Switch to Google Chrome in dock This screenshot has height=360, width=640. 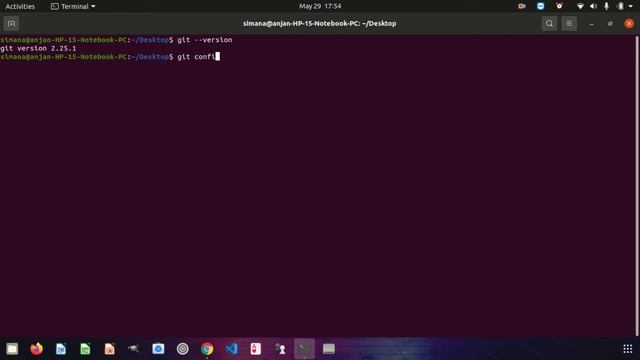tap(207, 349)
